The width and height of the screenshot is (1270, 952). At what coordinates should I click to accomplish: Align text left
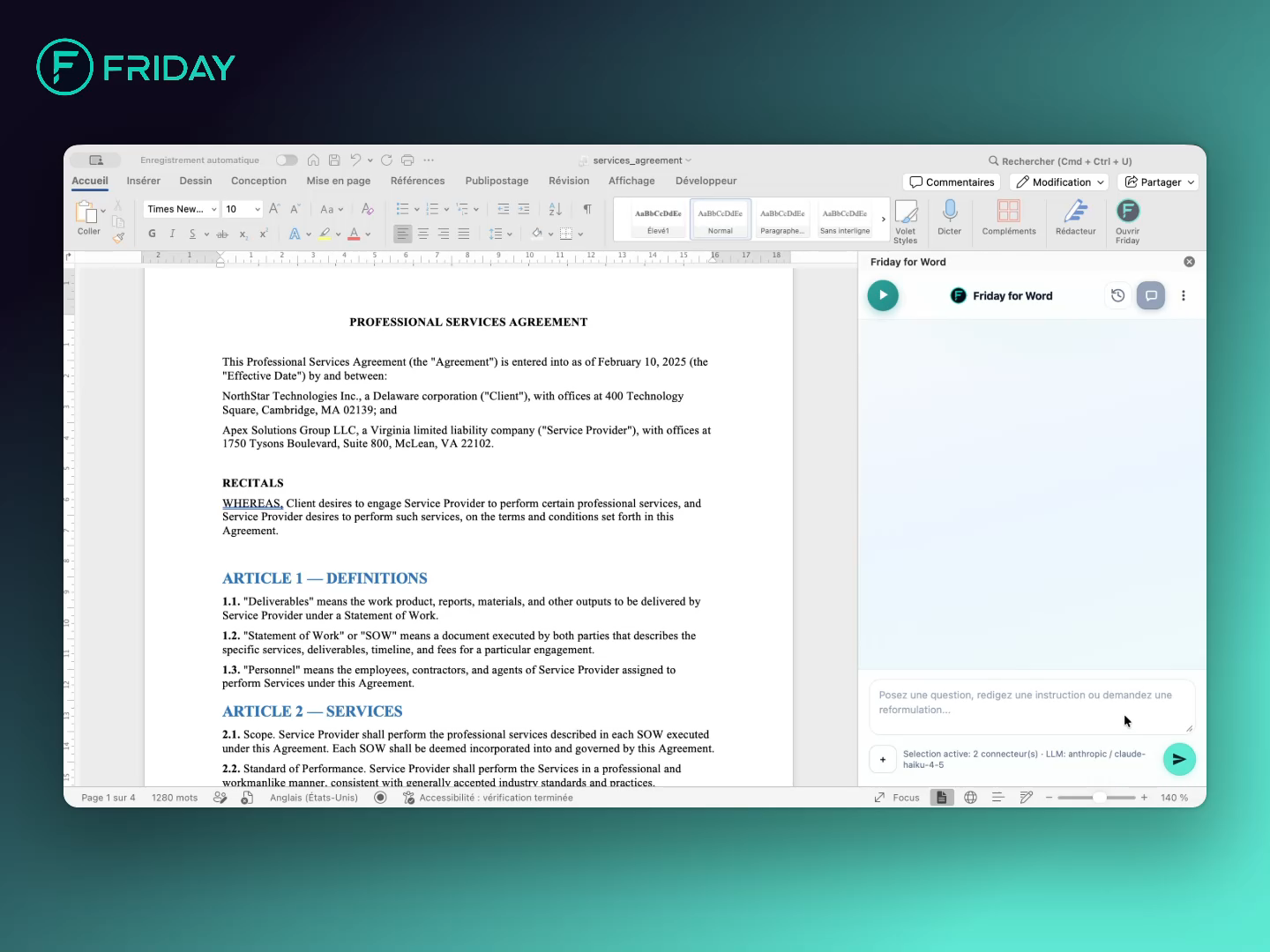[403, 234]
